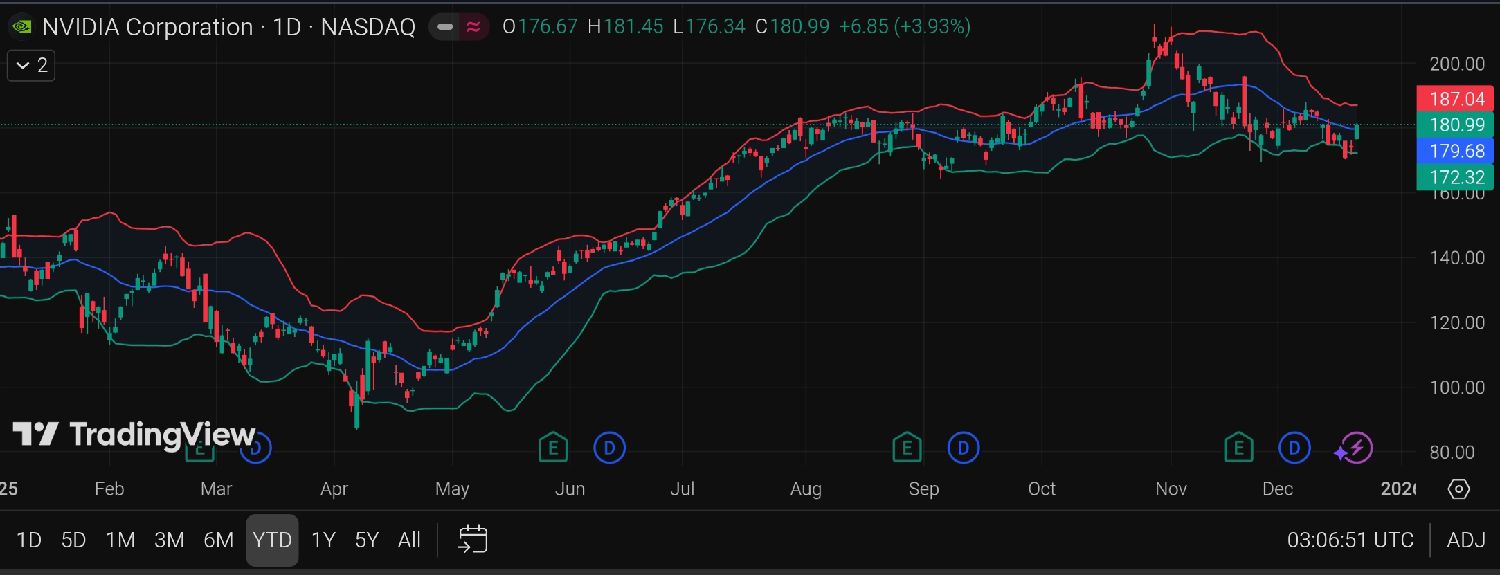1500x575 pixels.
Task: Open timezone menu at 03:06:51 UTC
Action: [1350, 540]
